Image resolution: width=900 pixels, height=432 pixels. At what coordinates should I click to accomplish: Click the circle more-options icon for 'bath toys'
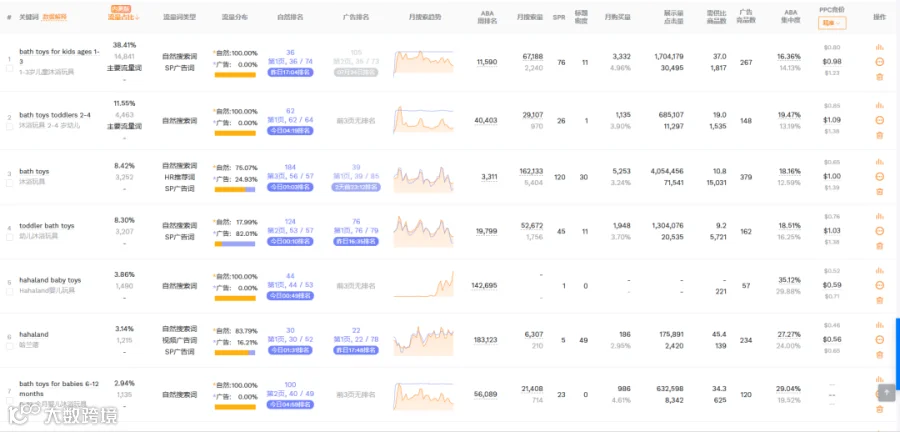coord(879,176)
